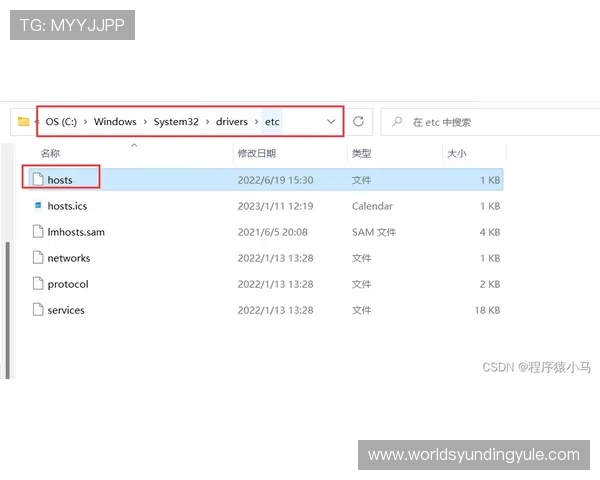600x480 pixels.
Task: Navigate to System32 breadcrumb
Action: pyautogui.click(x=176, y=122)
